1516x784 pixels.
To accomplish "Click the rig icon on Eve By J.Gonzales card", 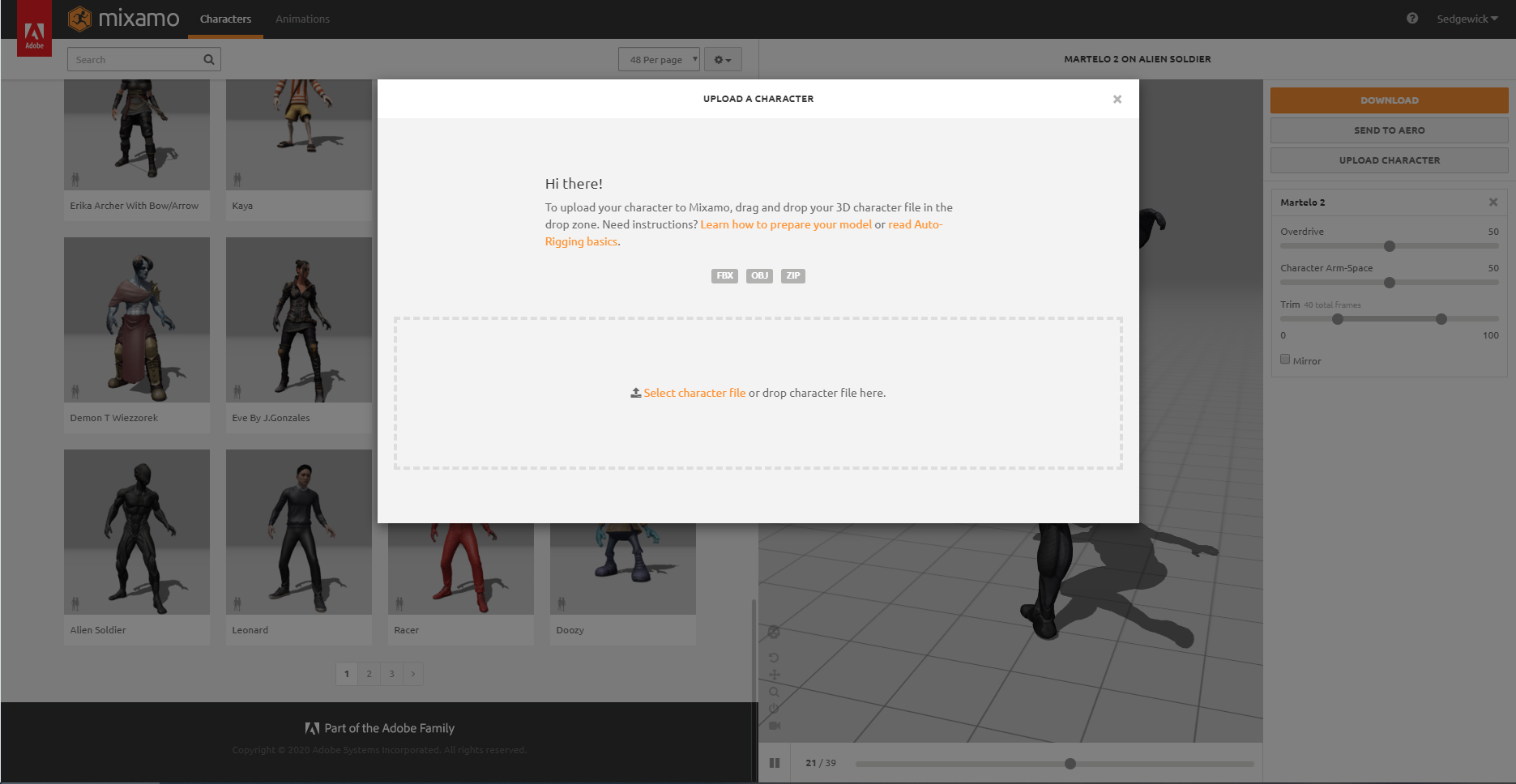I will pos(237,391).
